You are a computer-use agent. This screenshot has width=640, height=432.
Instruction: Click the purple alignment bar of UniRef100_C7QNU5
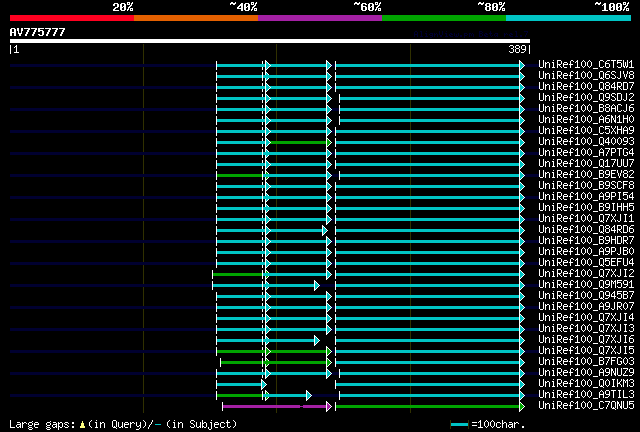click(276, 406)
